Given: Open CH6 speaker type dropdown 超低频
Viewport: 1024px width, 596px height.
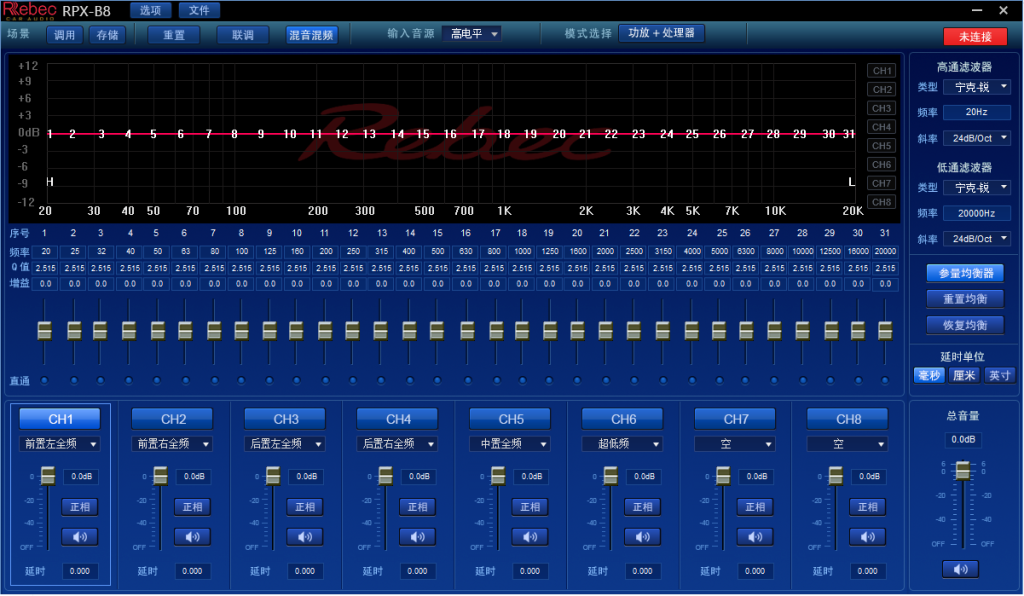Looking at the screenshot, I should tap(622, 444).
